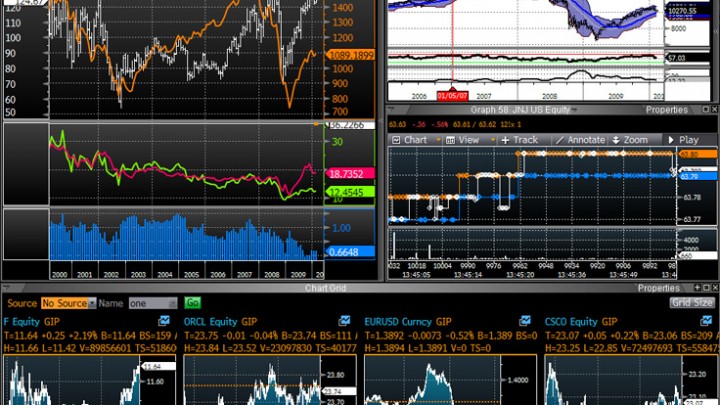720x405 pixels.
Task: Click the Source label in Chart Grid
Action: (22, 303)
